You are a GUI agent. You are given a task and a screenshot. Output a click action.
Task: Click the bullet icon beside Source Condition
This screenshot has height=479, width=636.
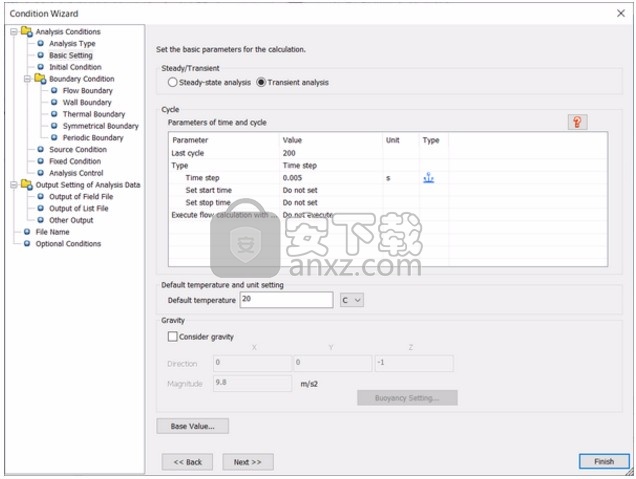pyautogui.click(x=41, y=149)
